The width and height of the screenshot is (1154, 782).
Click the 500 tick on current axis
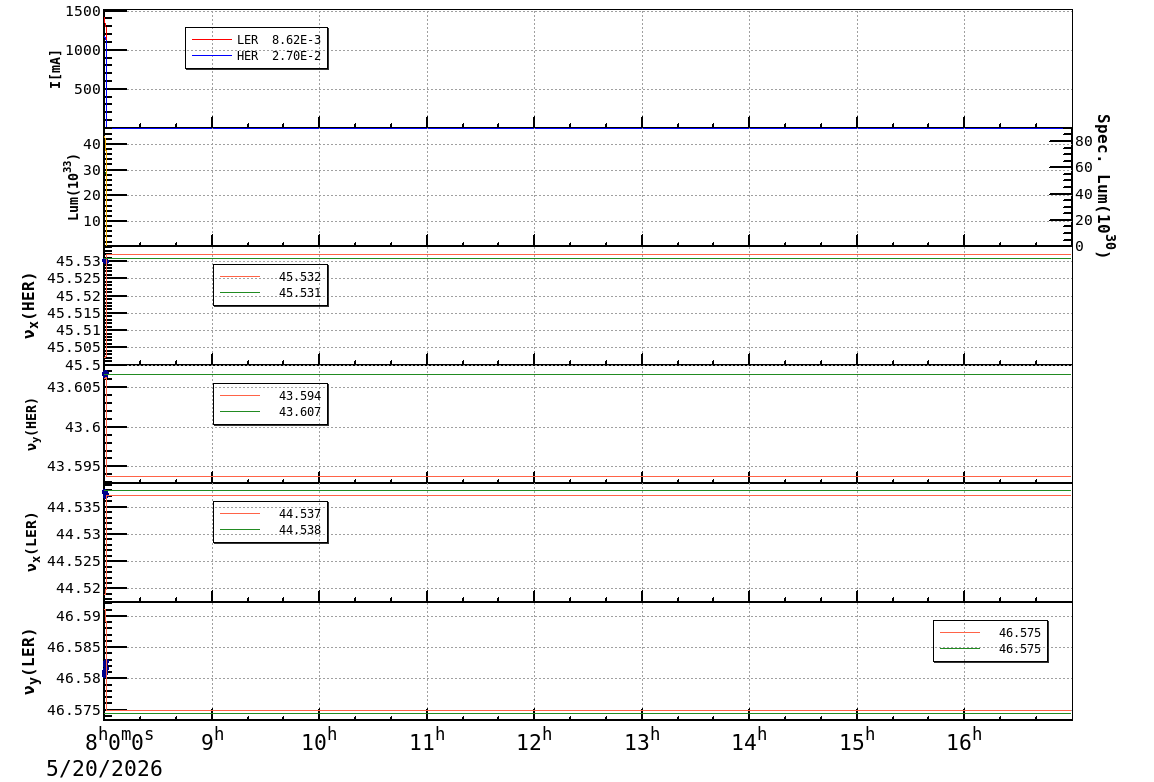point(88,89)
